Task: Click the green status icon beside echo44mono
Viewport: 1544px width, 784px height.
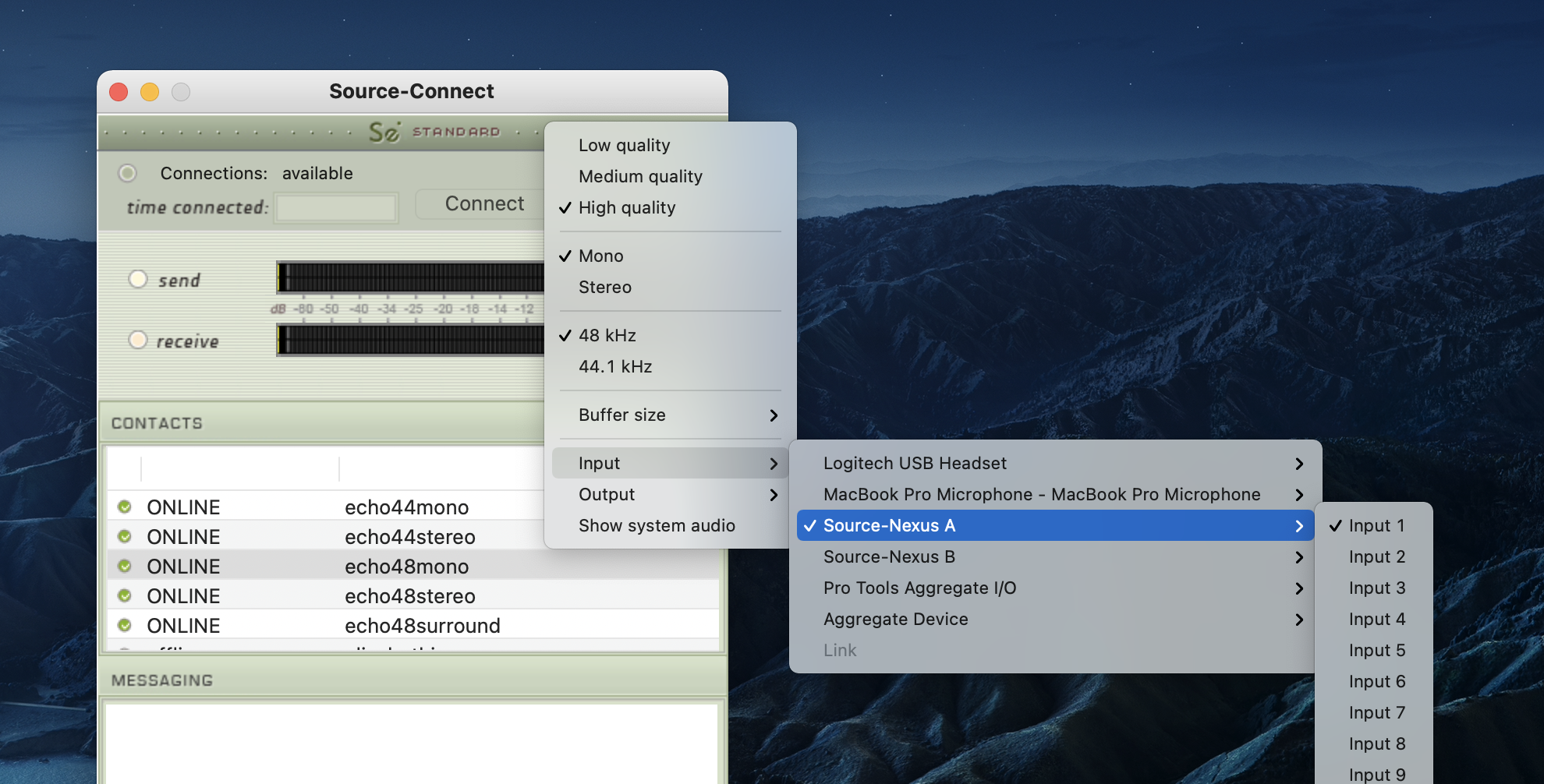Action: 124,507
